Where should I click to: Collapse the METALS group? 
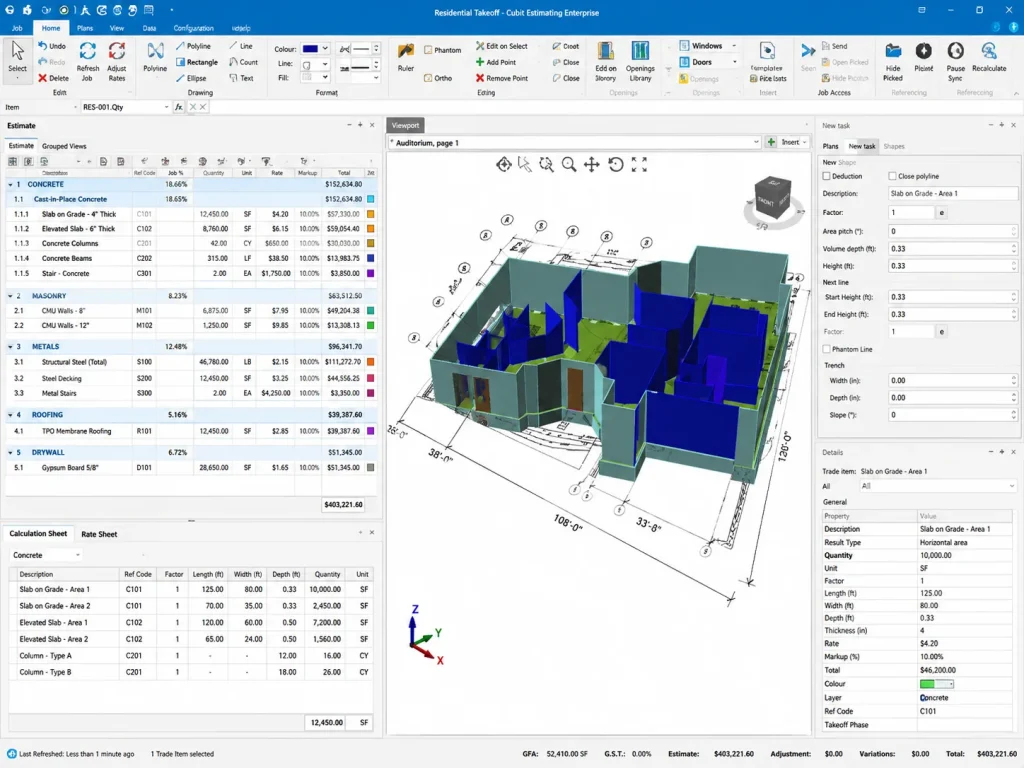click(10, 347)
